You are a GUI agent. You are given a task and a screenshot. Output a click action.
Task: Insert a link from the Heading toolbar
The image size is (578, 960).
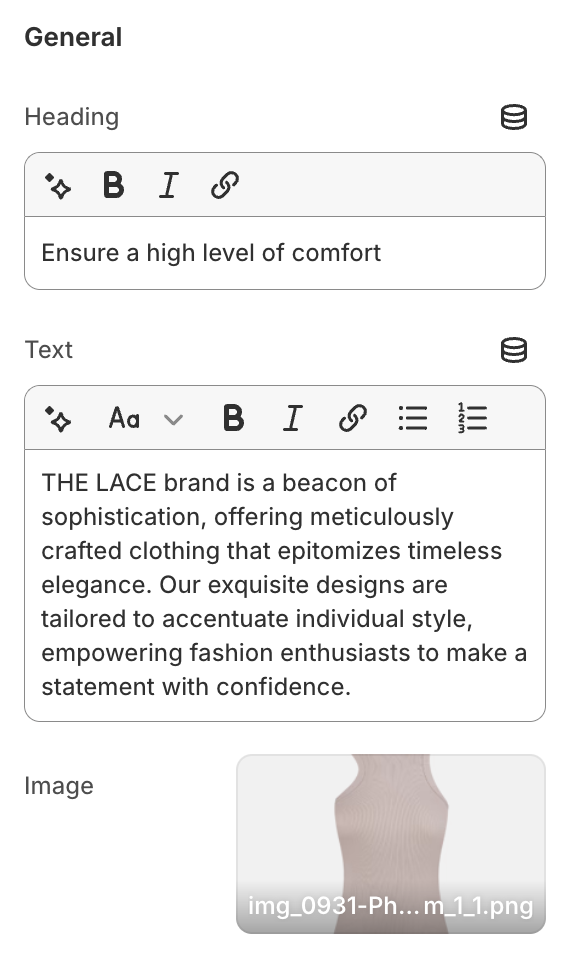point(225,185)
